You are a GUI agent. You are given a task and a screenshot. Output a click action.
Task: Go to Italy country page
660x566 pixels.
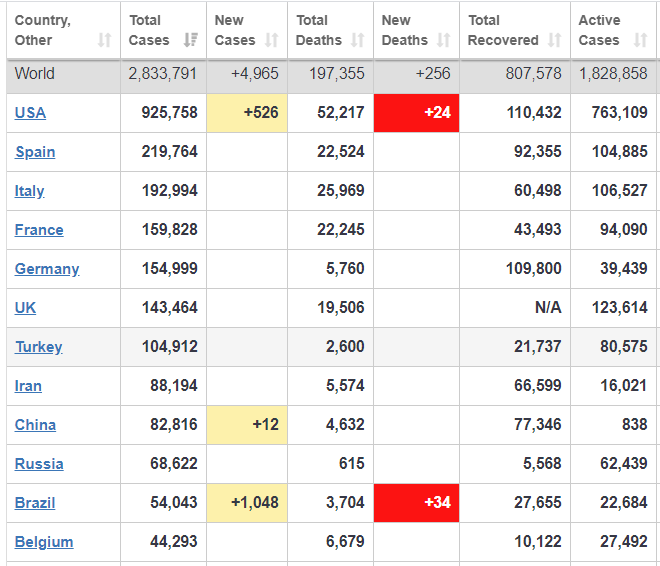click(29, 191)
